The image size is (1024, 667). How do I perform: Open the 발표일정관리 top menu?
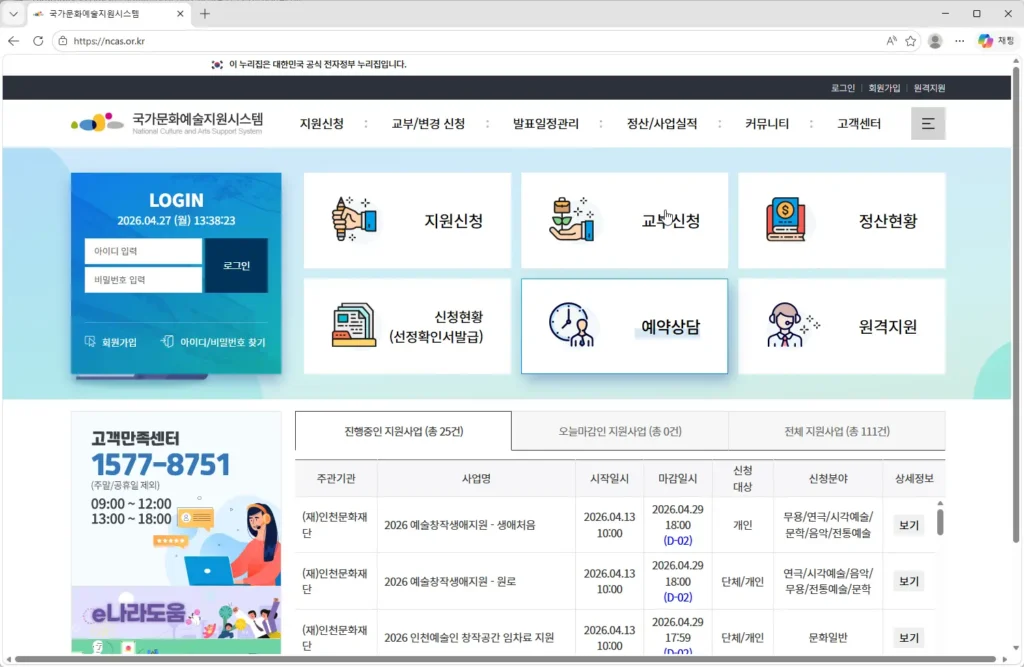545,123
